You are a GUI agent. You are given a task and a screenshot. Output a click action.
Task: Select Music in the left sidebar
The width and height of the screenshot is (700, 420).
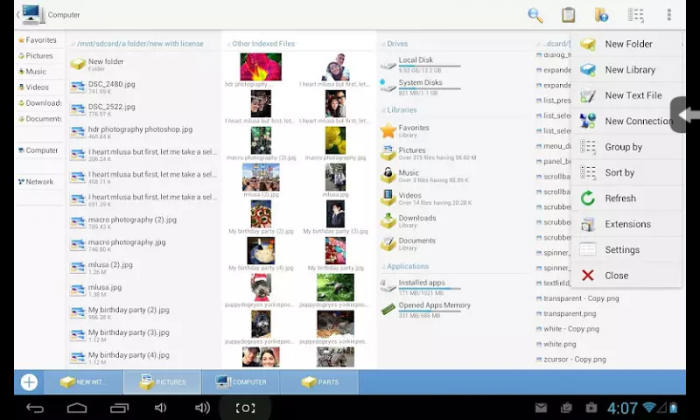coord(36,72)
